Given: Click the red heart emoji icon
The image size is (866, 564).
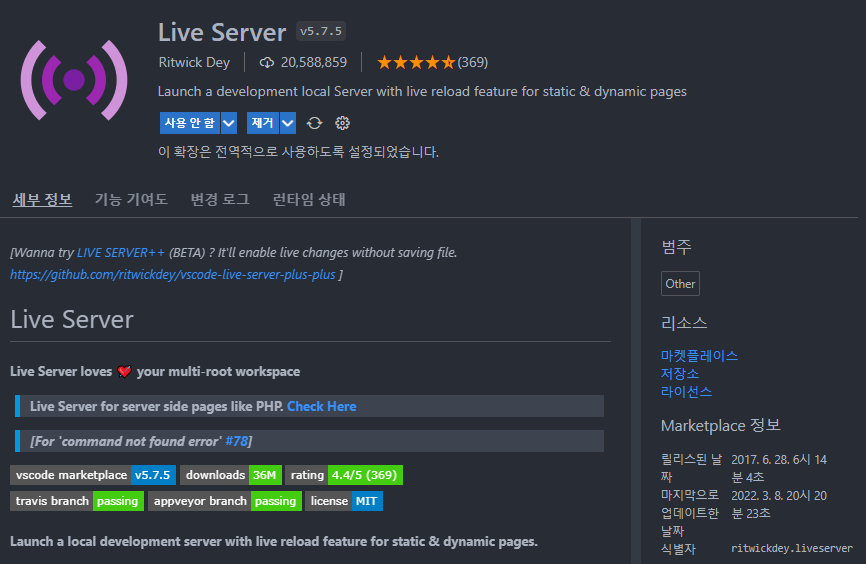Looking at the screenshot, I should tap(124, 372).
